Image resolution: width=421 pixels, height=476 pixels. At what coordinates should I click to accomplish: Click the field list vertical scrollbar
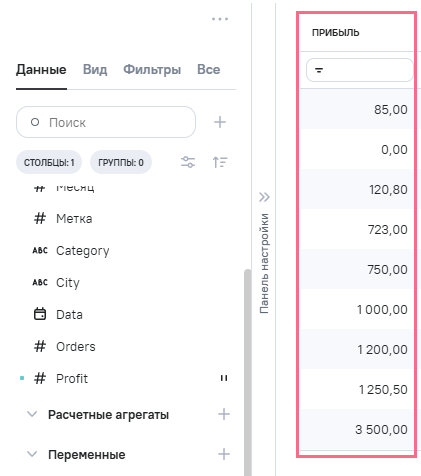tap(248, 372)
